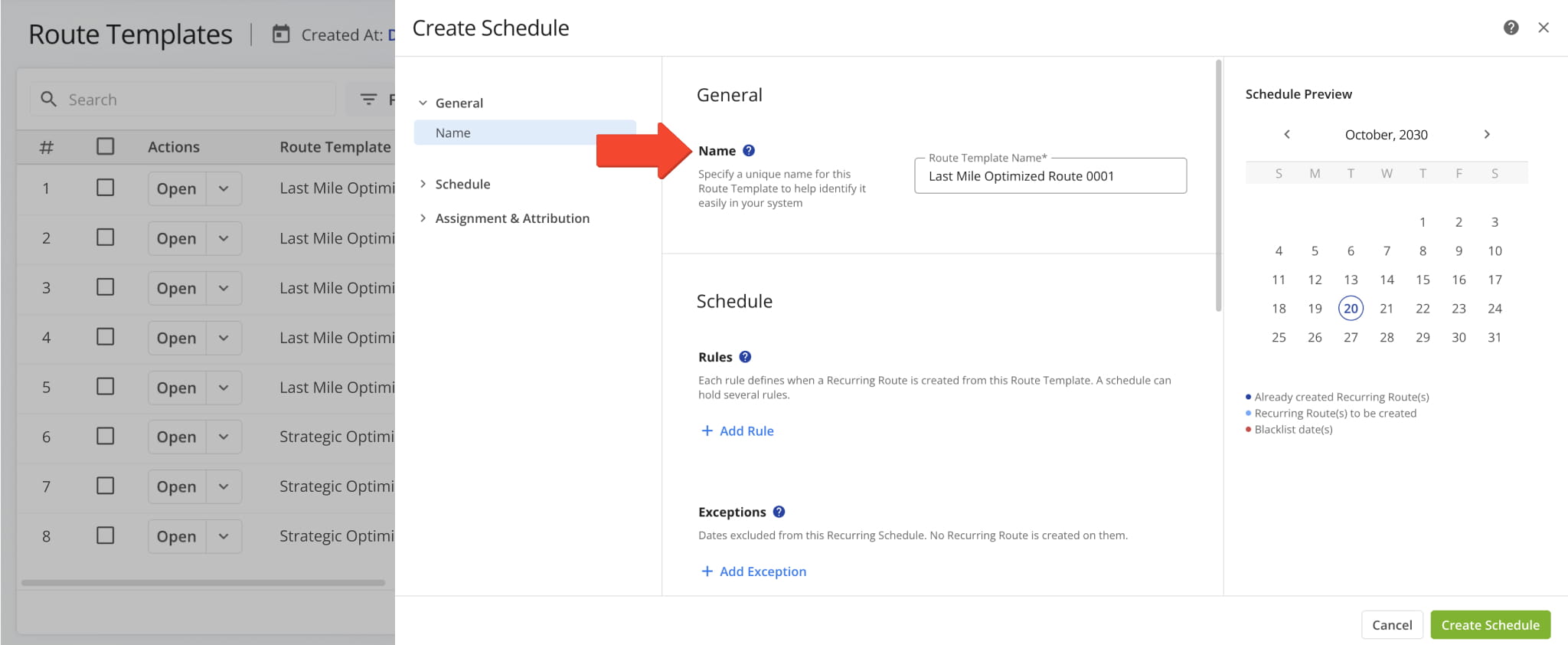Click the Open button for row 2
1568x645 pixels.
[176, 238]
